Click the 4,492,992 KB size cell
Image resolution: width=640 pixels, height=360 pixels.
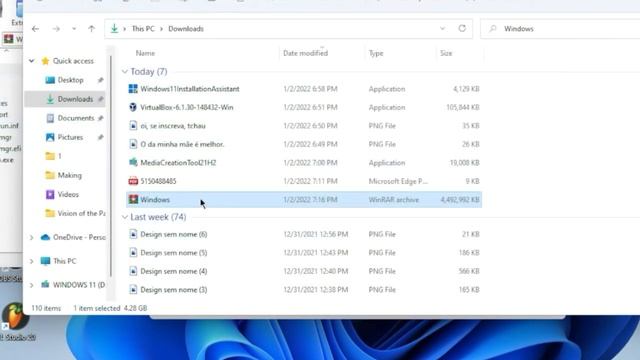(x=460, y=200)
